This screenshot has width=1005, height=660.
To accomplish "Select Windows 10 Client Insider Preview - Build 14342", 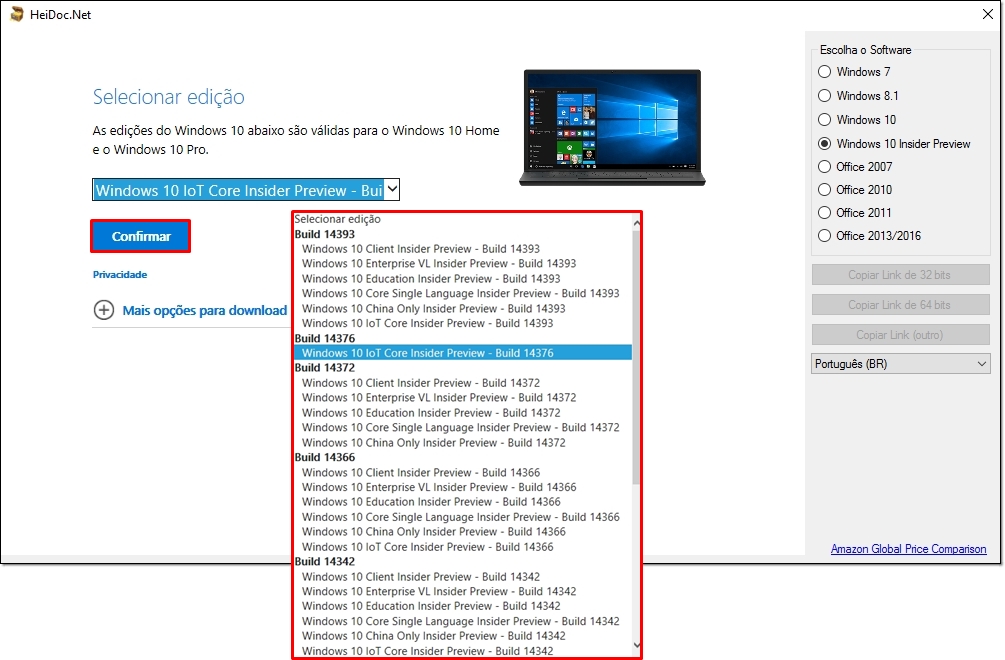I will (463, 577).
